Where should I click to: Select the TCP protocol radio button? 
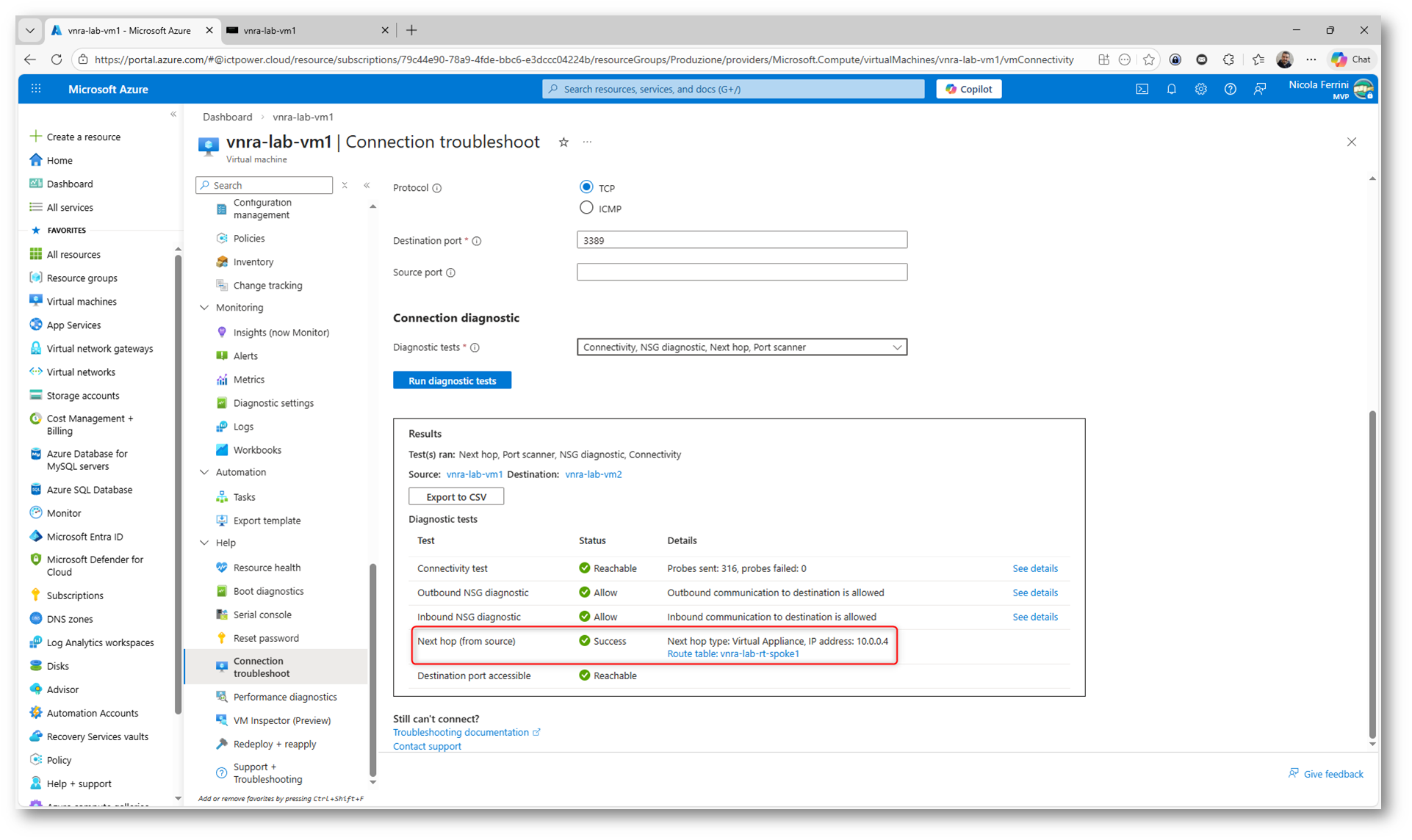tap(586, 187)
